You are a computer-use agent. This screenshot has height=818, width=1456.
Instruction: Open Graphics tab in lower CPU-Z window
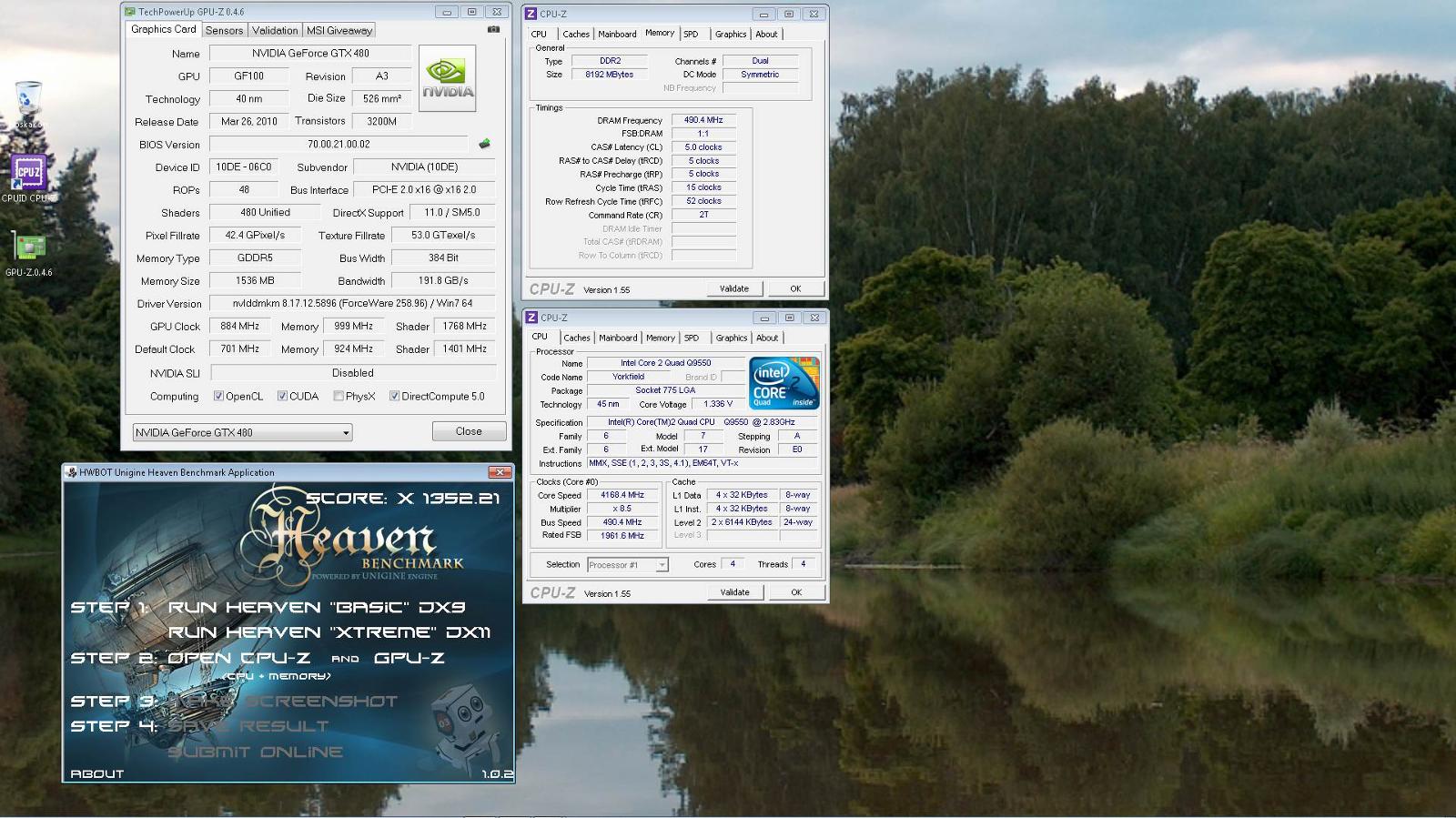click(732, 338)
